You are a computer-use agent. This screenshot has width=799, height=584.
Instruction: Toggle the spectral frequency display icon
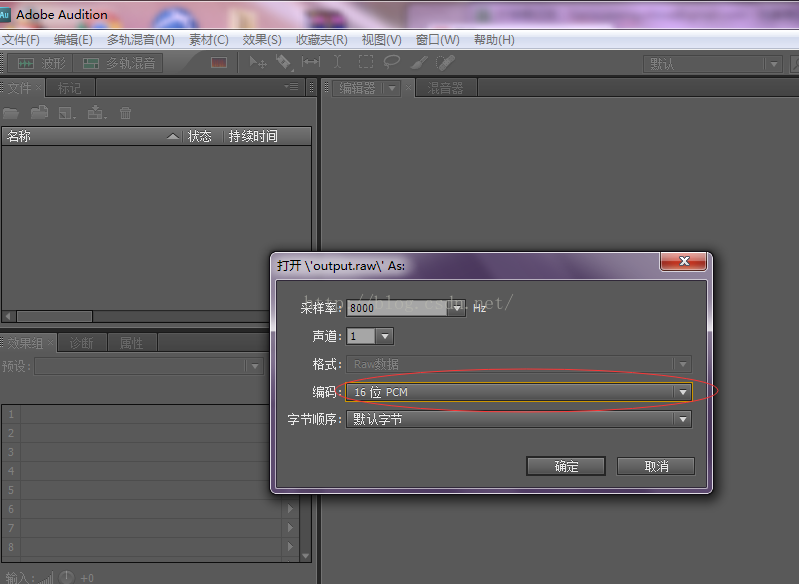219,63
